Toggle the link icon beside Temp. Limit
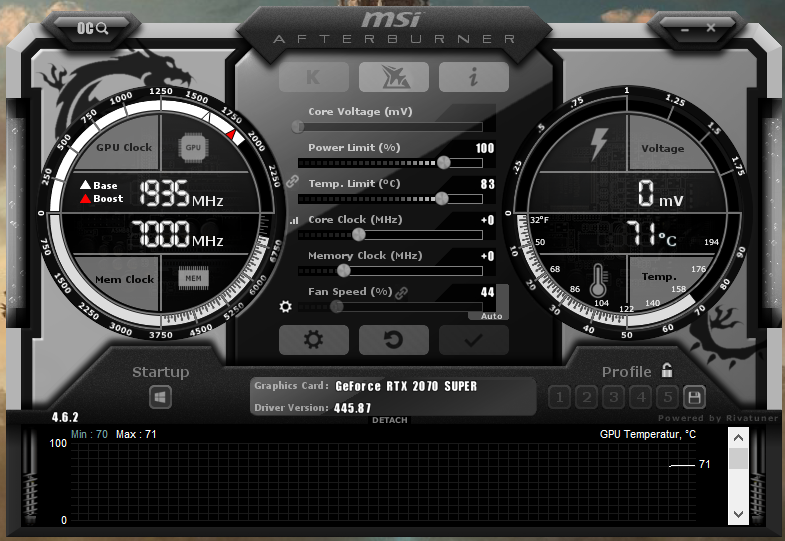The width and height of the screenshot is (785, 541). click(292, 182)
